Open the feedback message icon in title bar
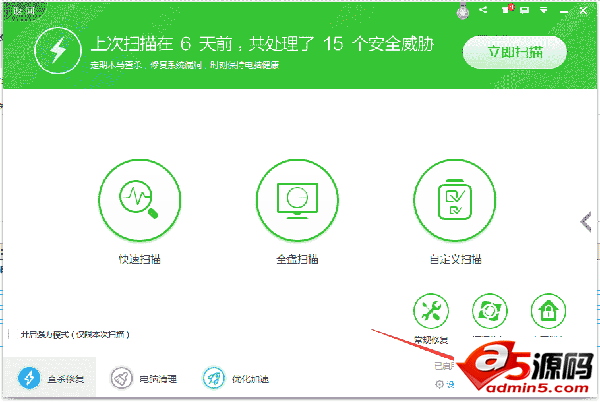 pos(525,10)
